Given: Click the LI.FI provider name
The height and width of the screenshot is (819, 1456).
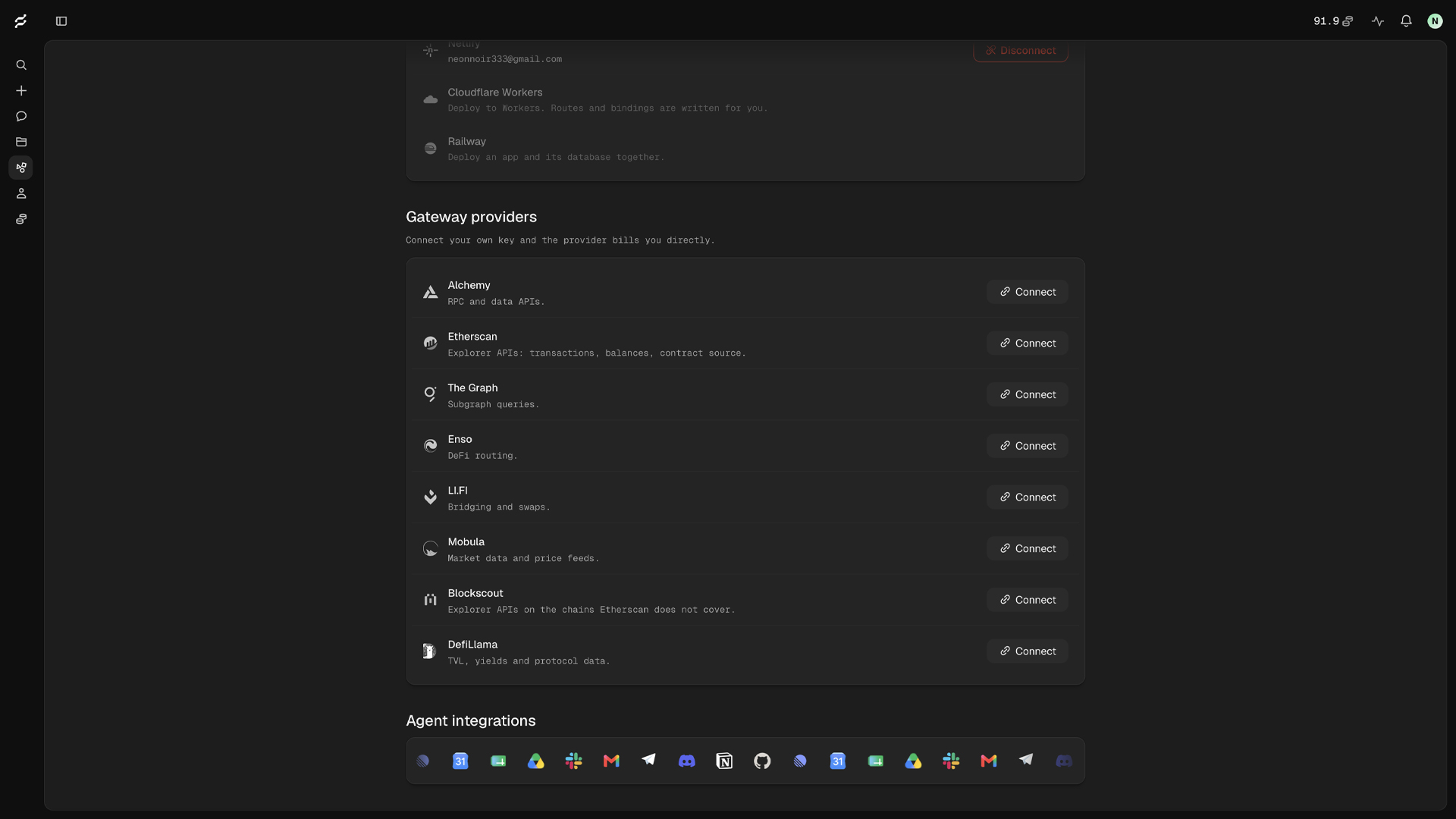Looking at the screenshot, I should pyautogui.click(x=458, y=491).
